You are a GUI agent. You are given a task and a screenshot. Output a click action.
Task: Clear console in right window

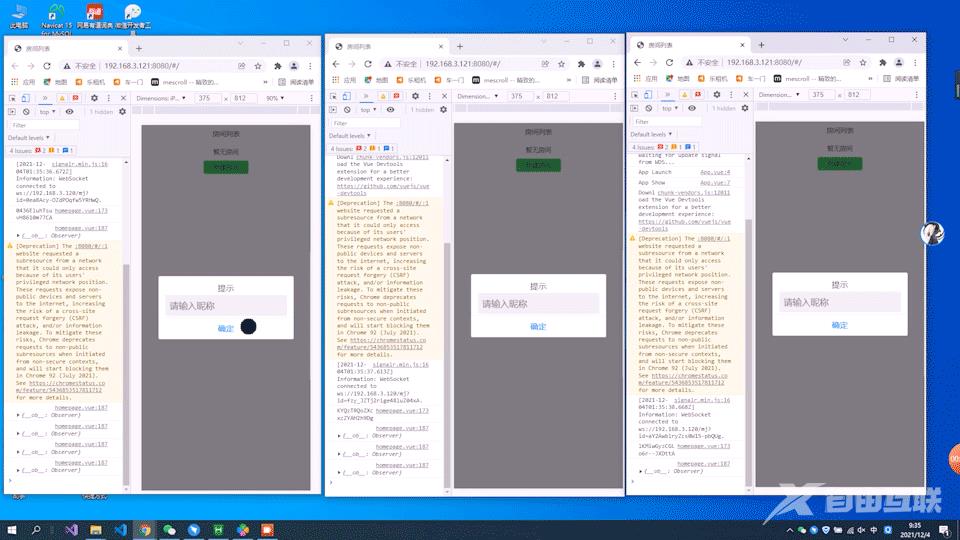(x=648, y=108)
